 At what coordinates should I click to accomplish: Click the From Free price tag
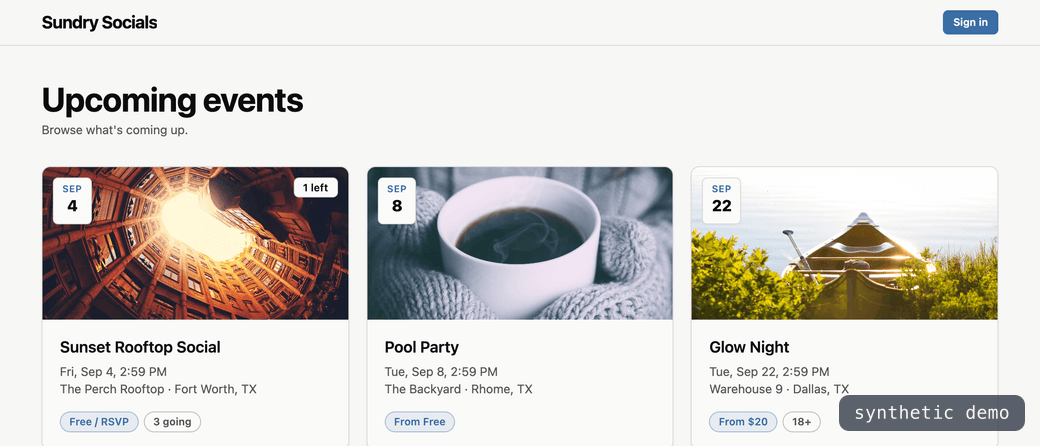point(420,421)
